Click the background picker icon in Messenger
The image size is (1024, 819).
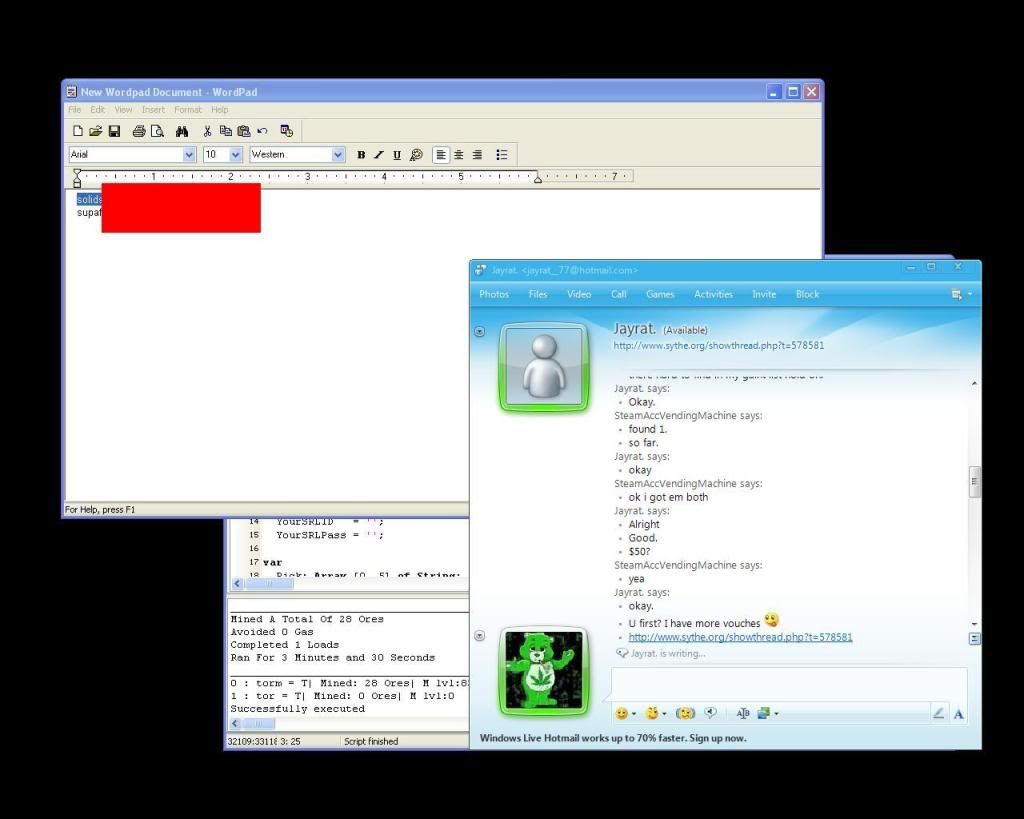coord(763,714)
